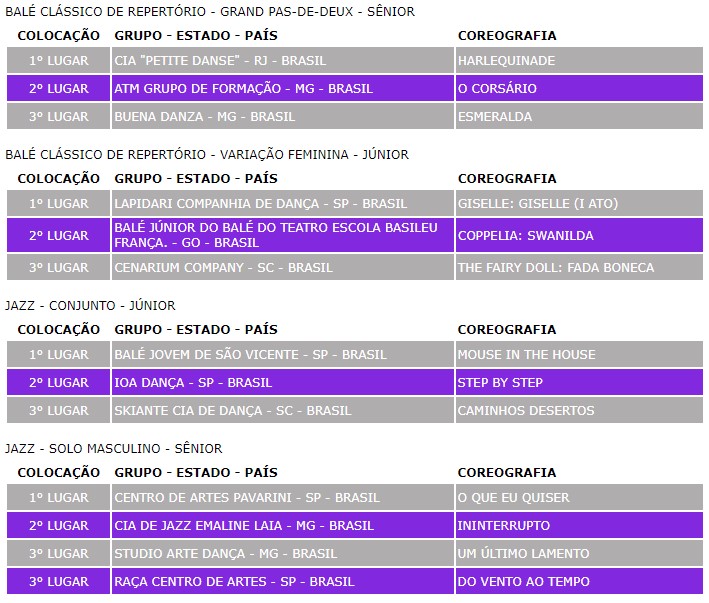Image resolution: width=709 pixels, height=603 pixels.
Task: Select IOA Dança group row
Action: point(193,383)
